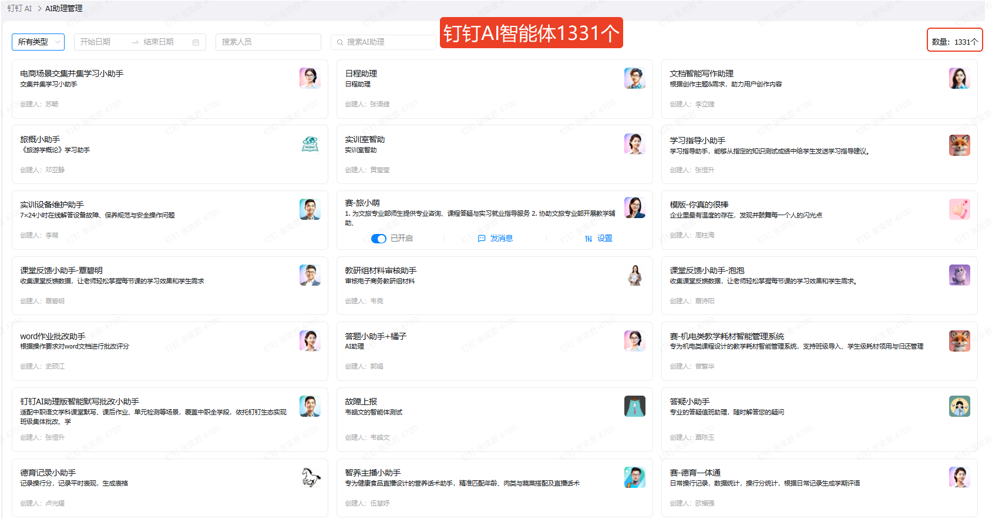Select the 赛-机电类教学耗材智能管理系统 title

coord(727,336)
